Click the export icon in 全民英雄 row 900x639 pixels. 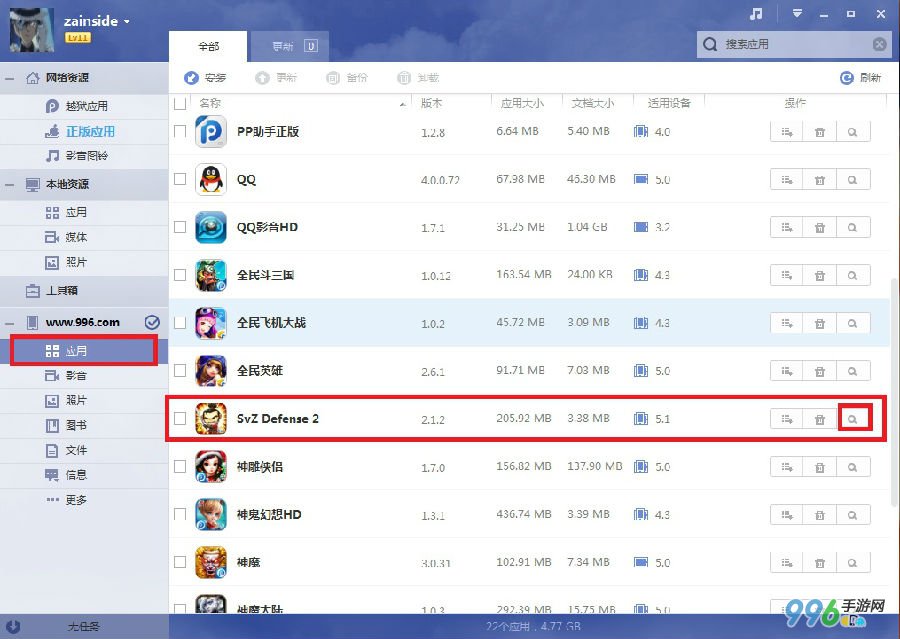786,371
